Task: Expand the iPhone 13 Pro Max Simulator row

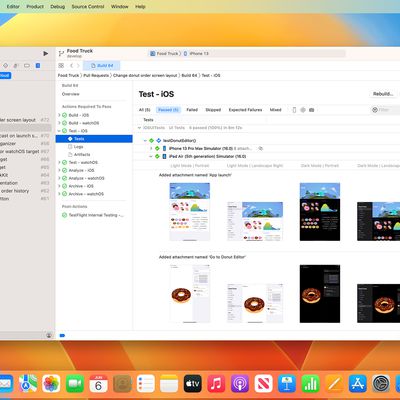Action: tap(151, 148)
